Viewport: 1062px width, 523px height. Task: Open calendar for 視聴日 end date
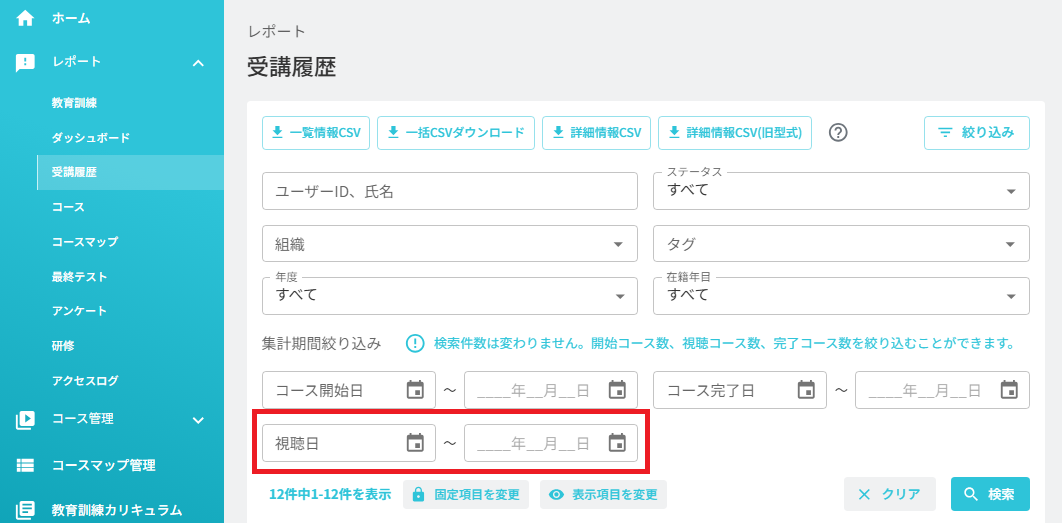click(616, 443)
